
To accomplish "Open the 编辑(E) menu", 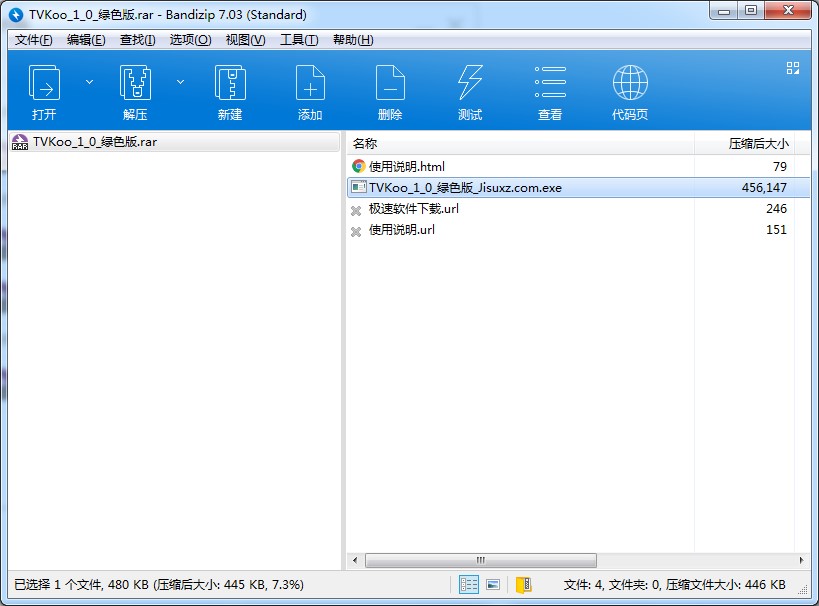I will [x=86, y=40].
